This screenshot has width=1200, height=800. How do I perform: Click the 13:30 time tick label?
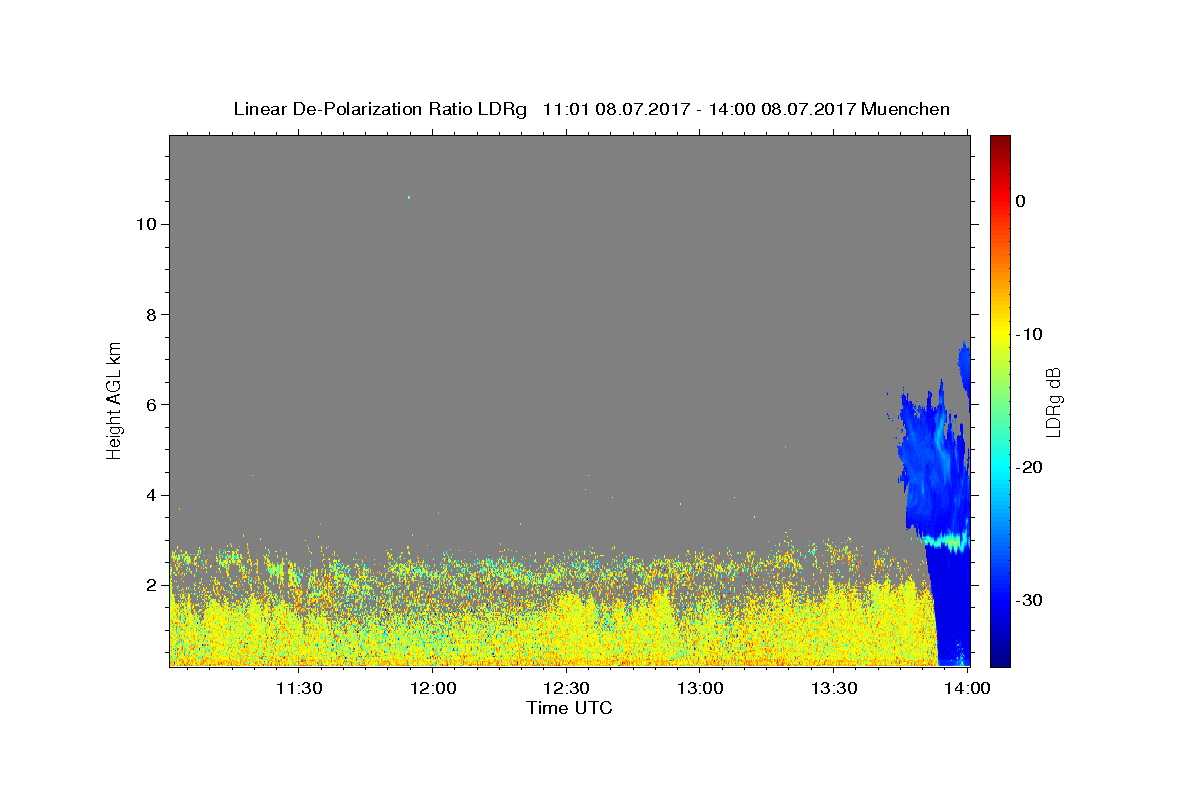click(834, 689)
